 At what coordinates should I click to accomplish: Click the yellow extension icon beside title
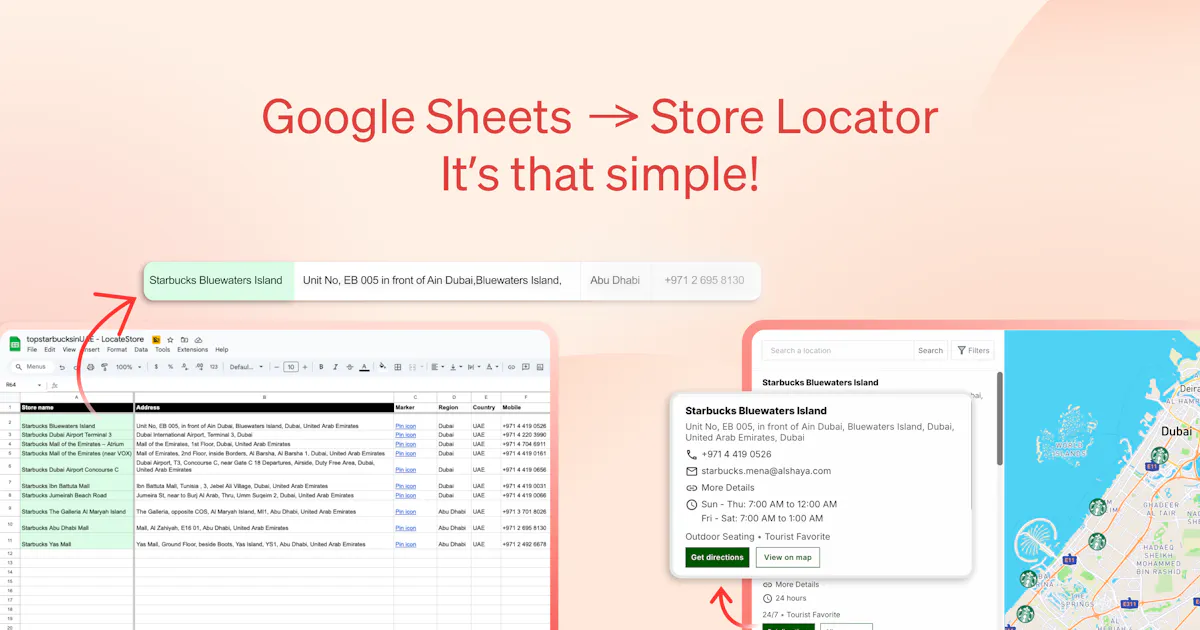click(x=156, y=340)
